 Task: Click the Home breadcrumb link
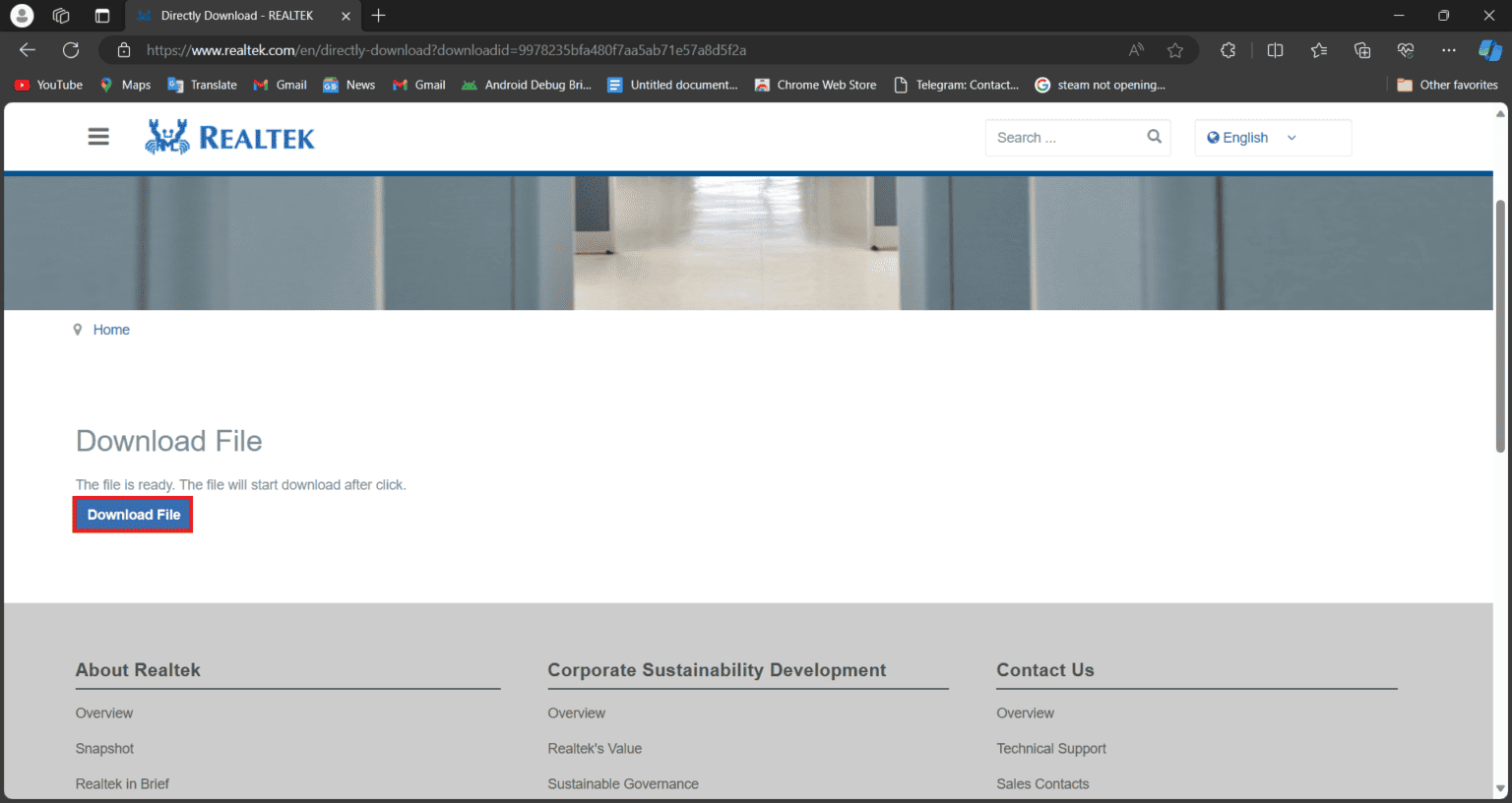tap(111, 329)
